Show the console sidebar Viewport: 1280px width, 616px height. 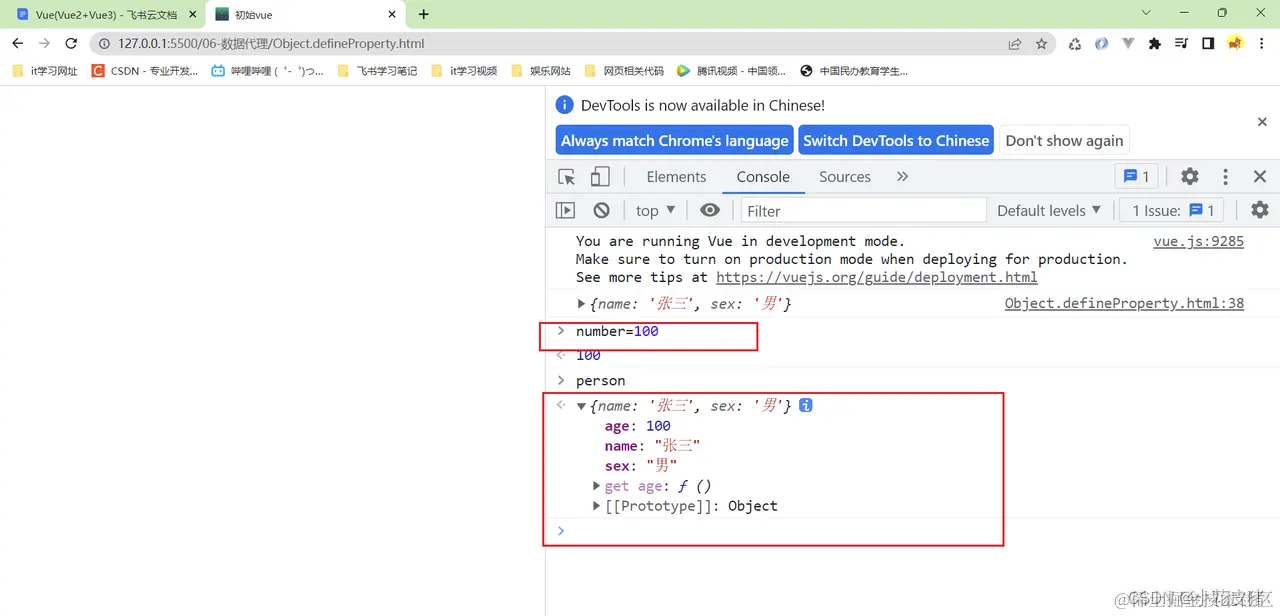click(566, 210)
